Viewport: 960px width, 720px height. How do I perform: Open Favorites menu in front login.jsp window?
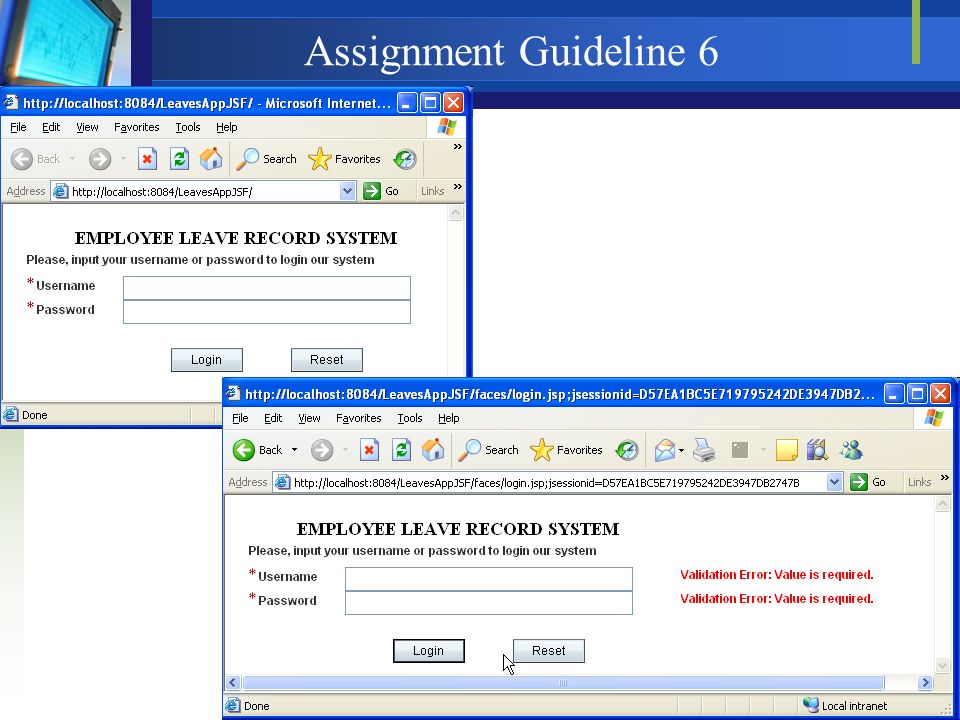pyautogui.click(x=359, y=418)
